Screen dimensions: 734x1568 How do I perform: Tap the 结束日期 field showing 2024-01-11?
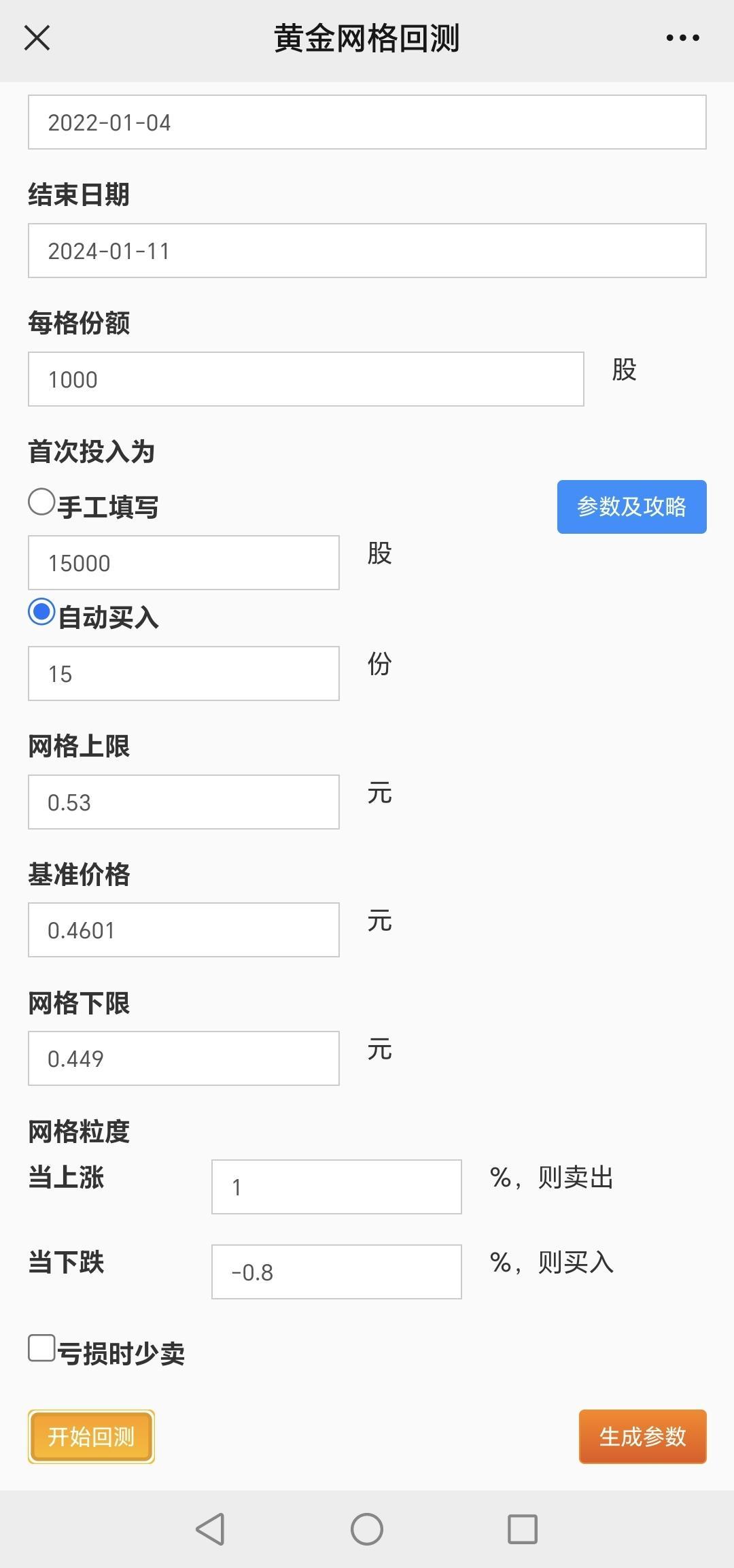(x=367, y=251)
